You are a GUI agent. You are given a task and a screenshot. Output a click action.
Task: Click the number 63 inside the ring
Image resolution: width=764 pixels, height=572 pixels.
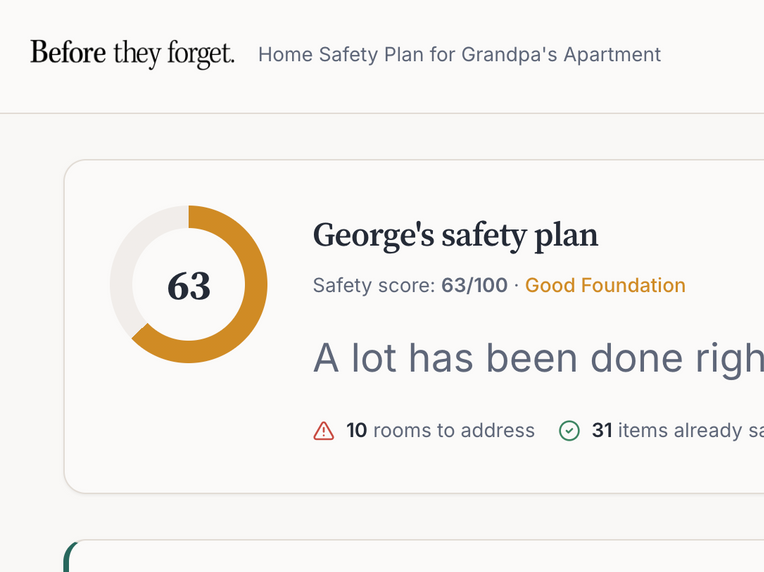point(189,286)
